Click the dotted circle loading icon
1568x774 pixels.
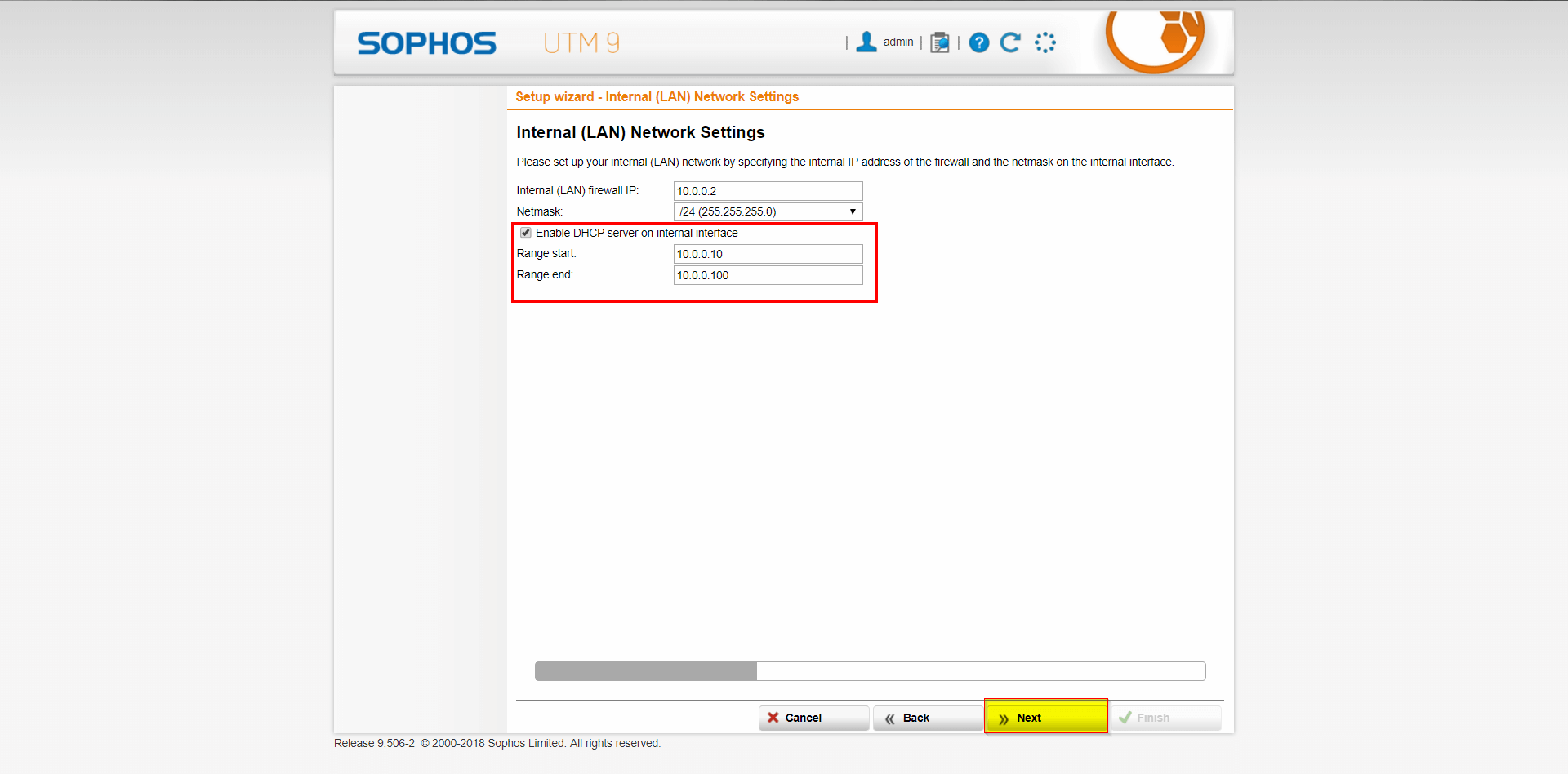point(1045,42)
